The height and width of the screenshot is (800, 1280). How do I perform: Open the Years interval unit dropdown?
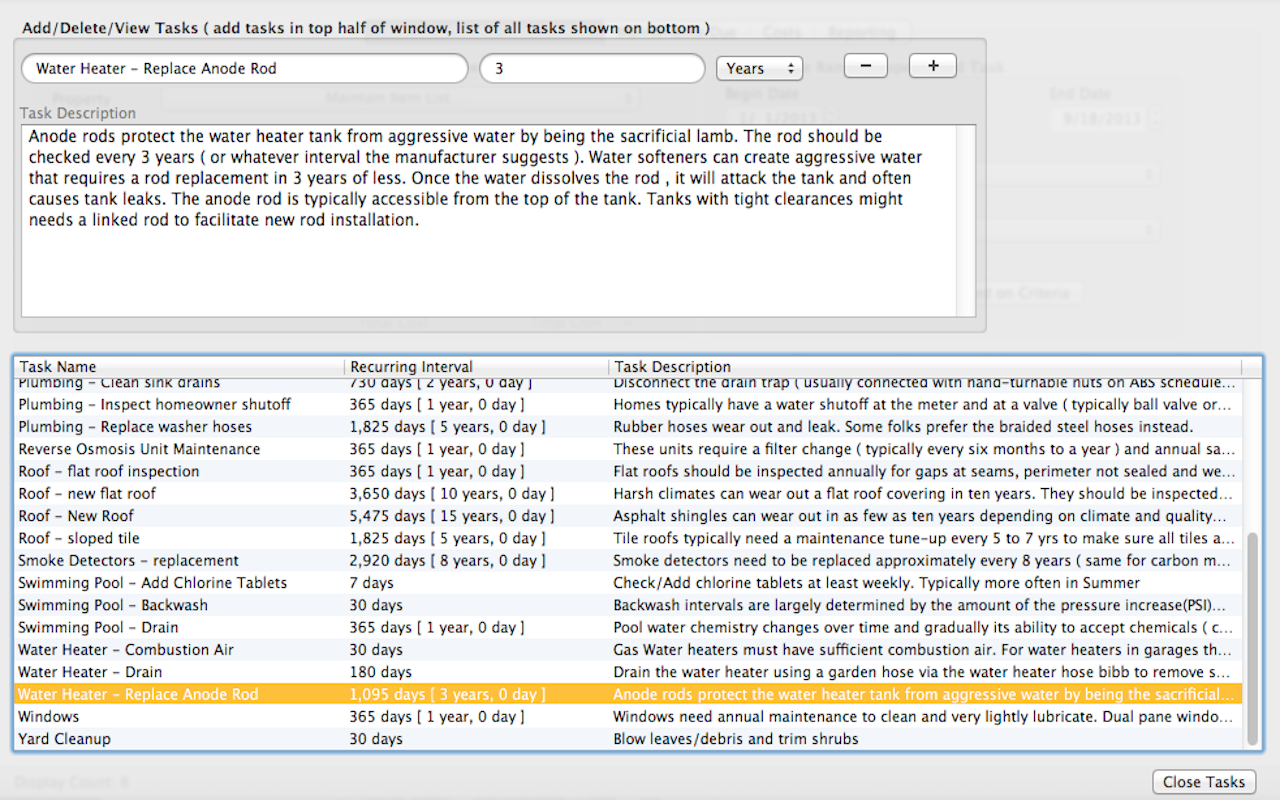[759, 68]
